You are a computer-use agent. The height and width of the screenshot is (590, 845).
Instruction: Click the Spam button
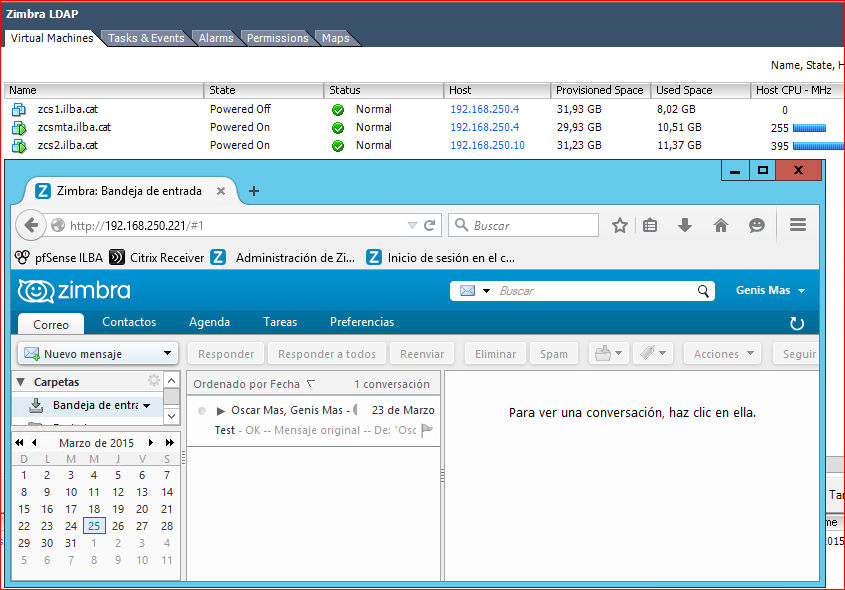[x=553, y=353]
